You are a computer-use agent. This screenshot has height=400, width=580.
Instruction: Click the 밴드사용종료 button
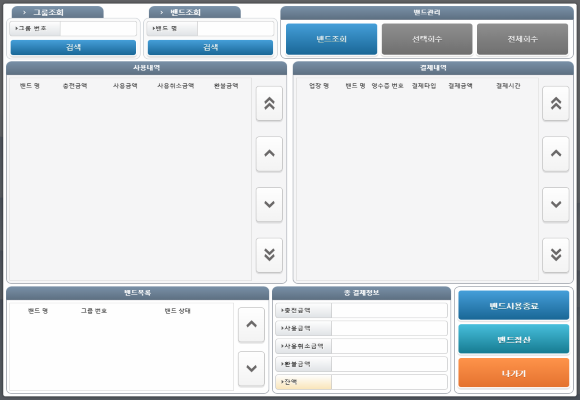click(x=514, y=306)
